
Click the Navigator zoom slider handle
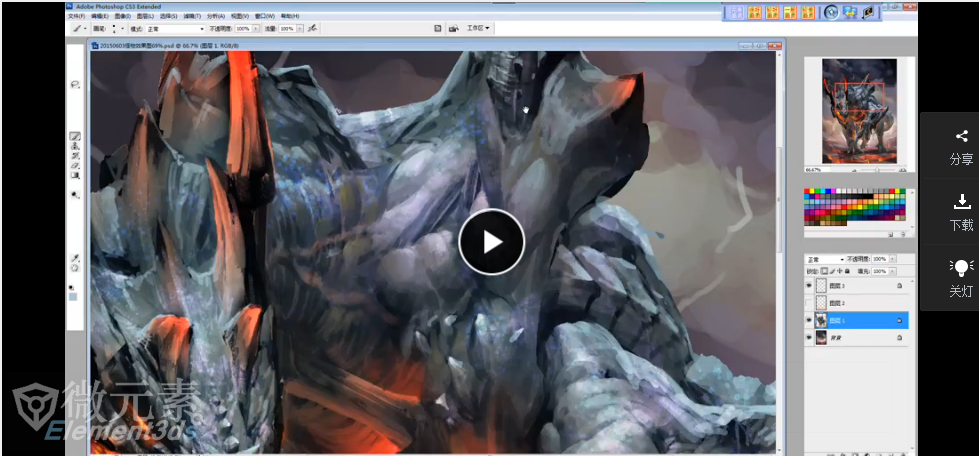(x=877, y=170)
